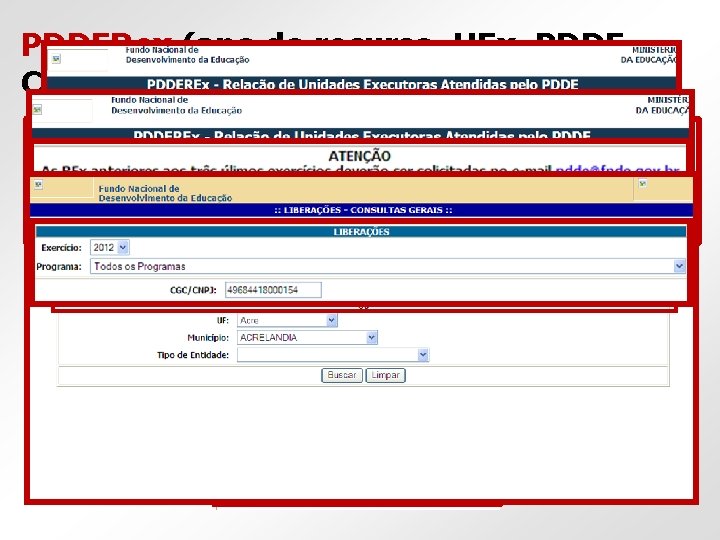Click the CGC/CNPJ input field
Screen dimensions: 720x540
click(273, 290)
